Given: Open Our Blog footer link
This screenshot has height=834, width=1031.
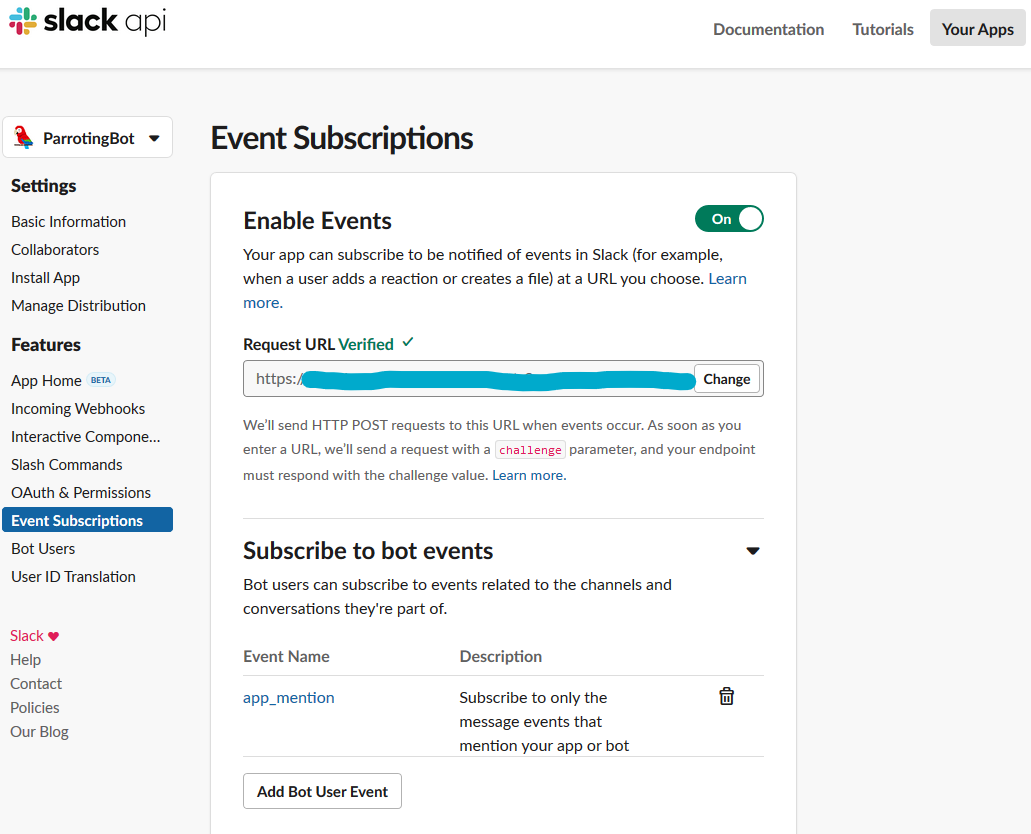Looking at the screenshot, I should click(39, 732).
